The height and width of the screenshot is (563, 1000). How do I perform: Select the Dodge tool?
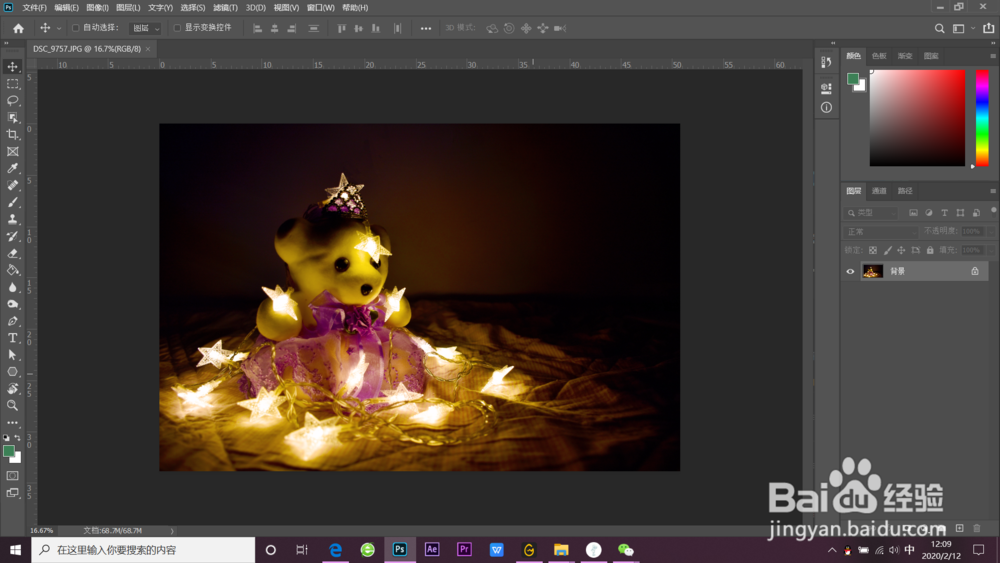[x=12, y=304]
